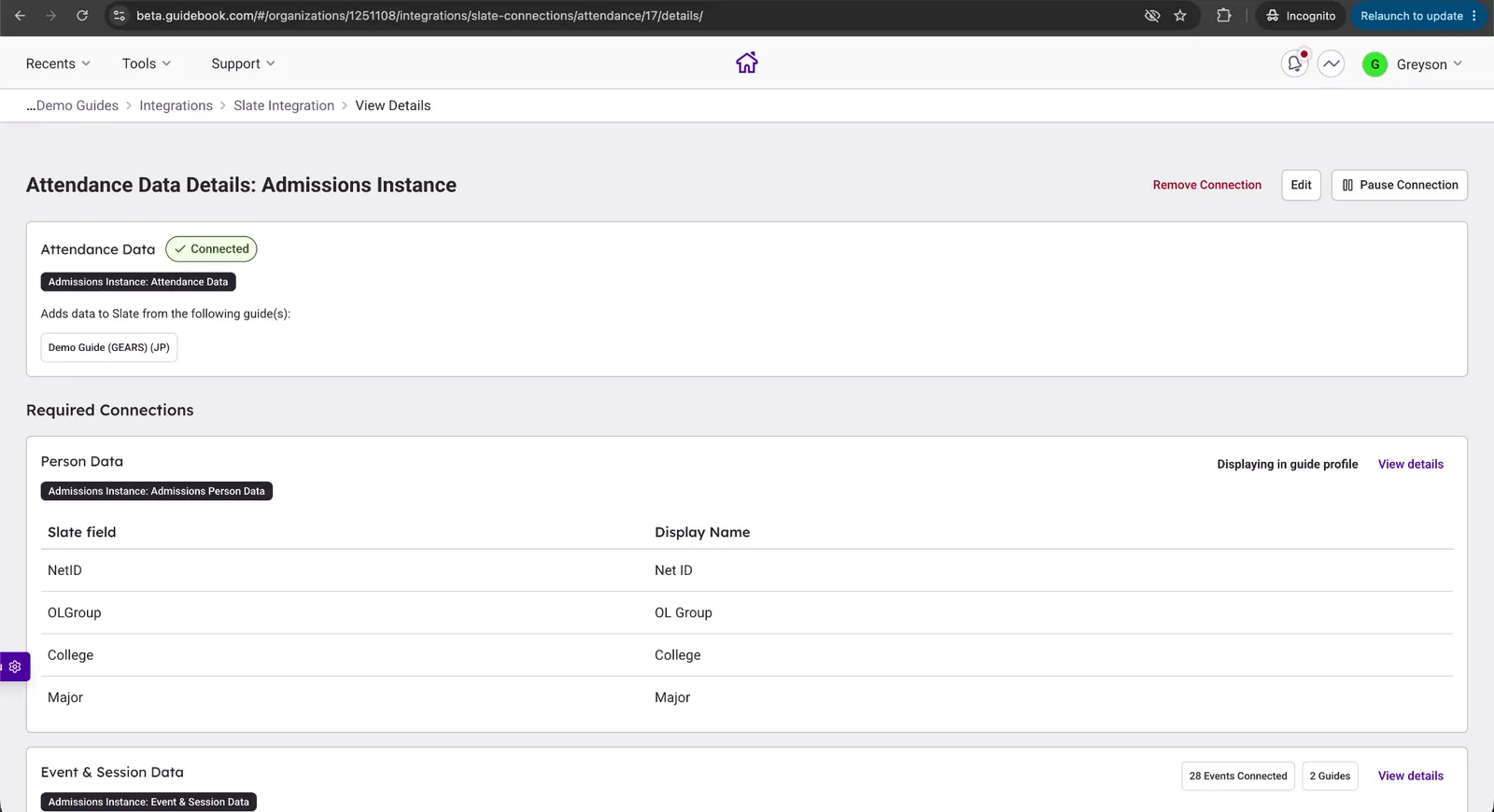Bookmark this page with the star icon
The image size is (1494, 812).
tap(1180, 16)
